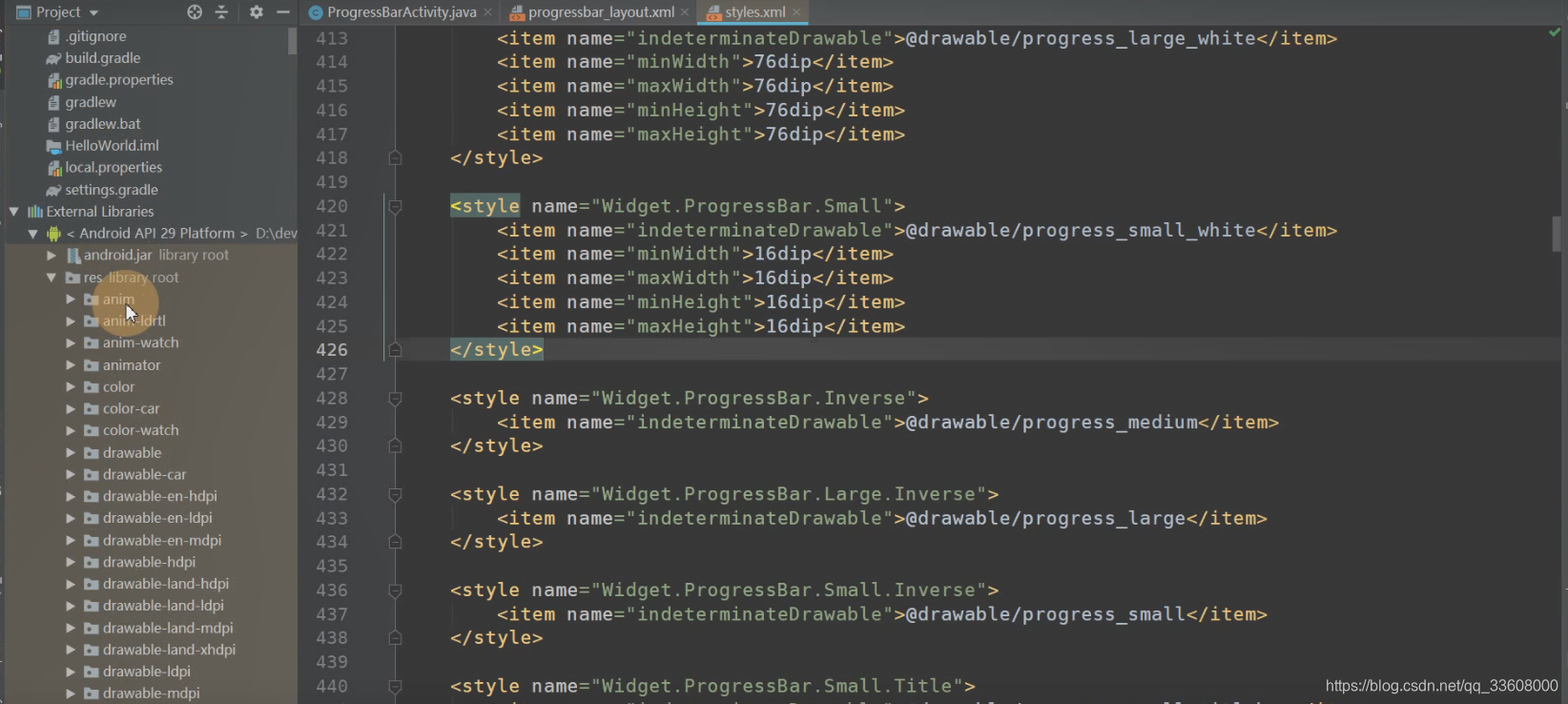Select build.gradle file
The image size is (1568, 704).
(x=102, y=58)
